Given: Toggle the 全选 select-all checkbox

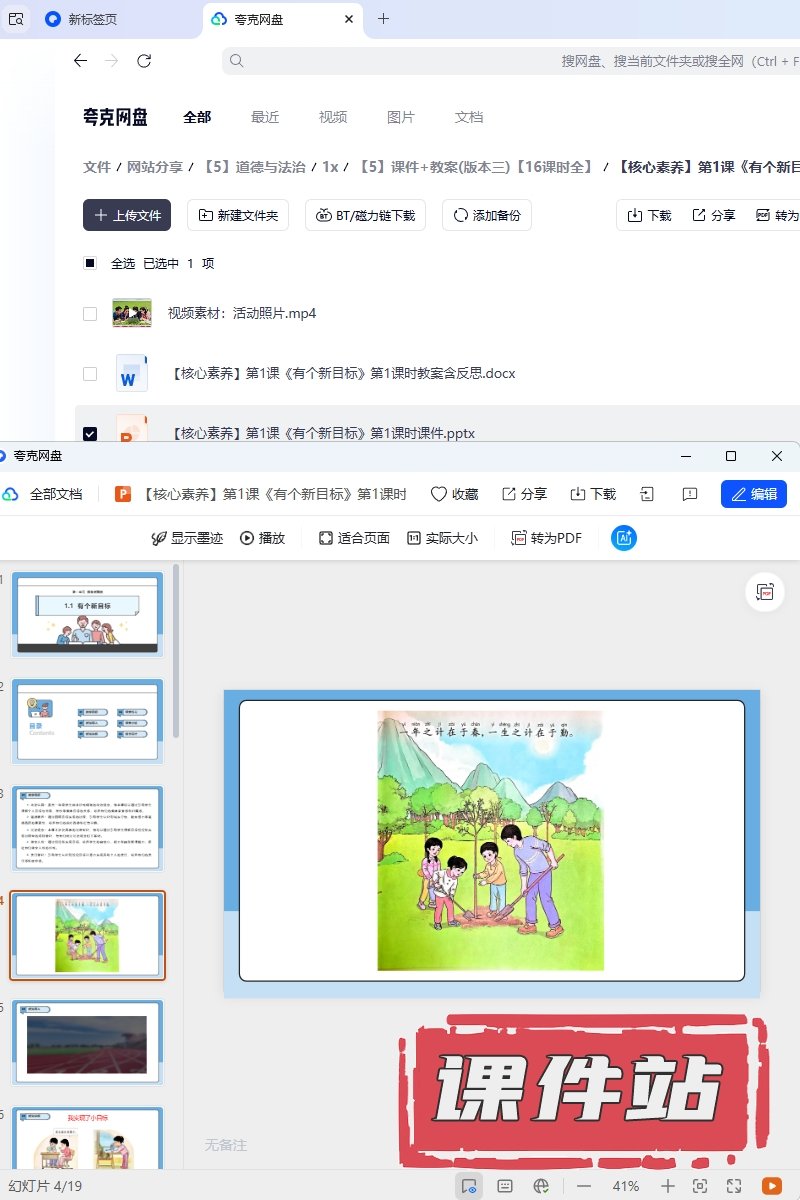Looking at the screenshot, I should click(90, 264).
